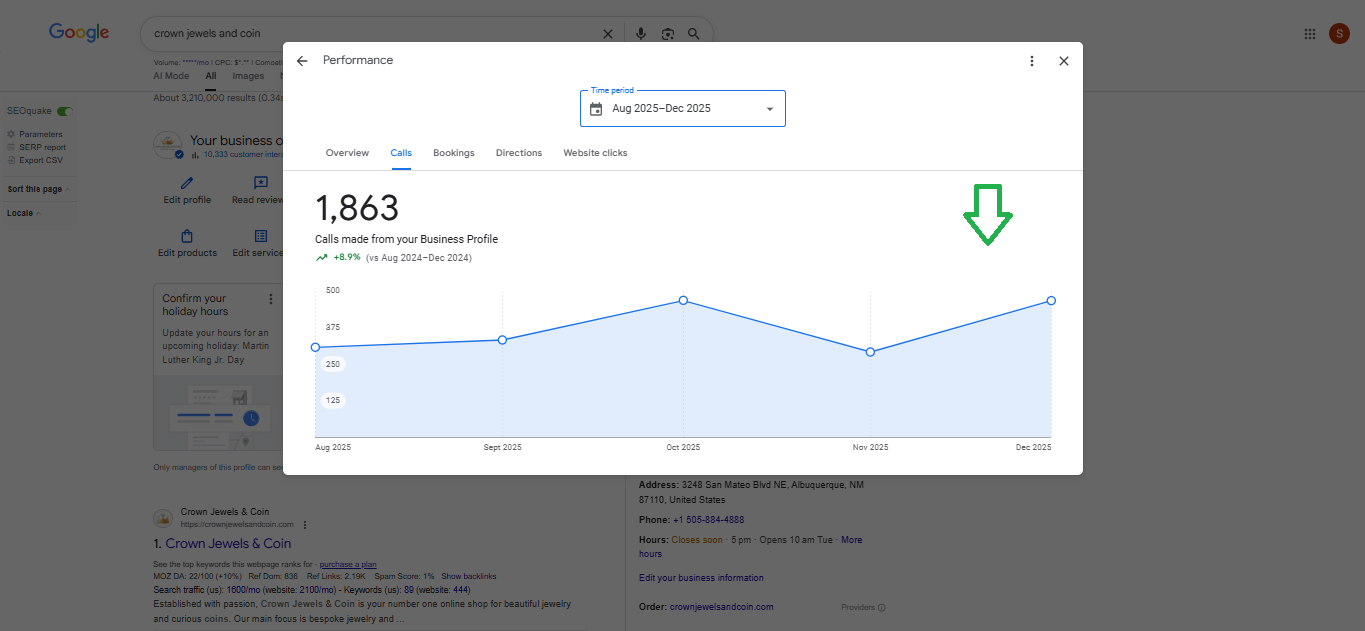
Task: Open the Website clicks tab
Action: [x=595, y=153]
